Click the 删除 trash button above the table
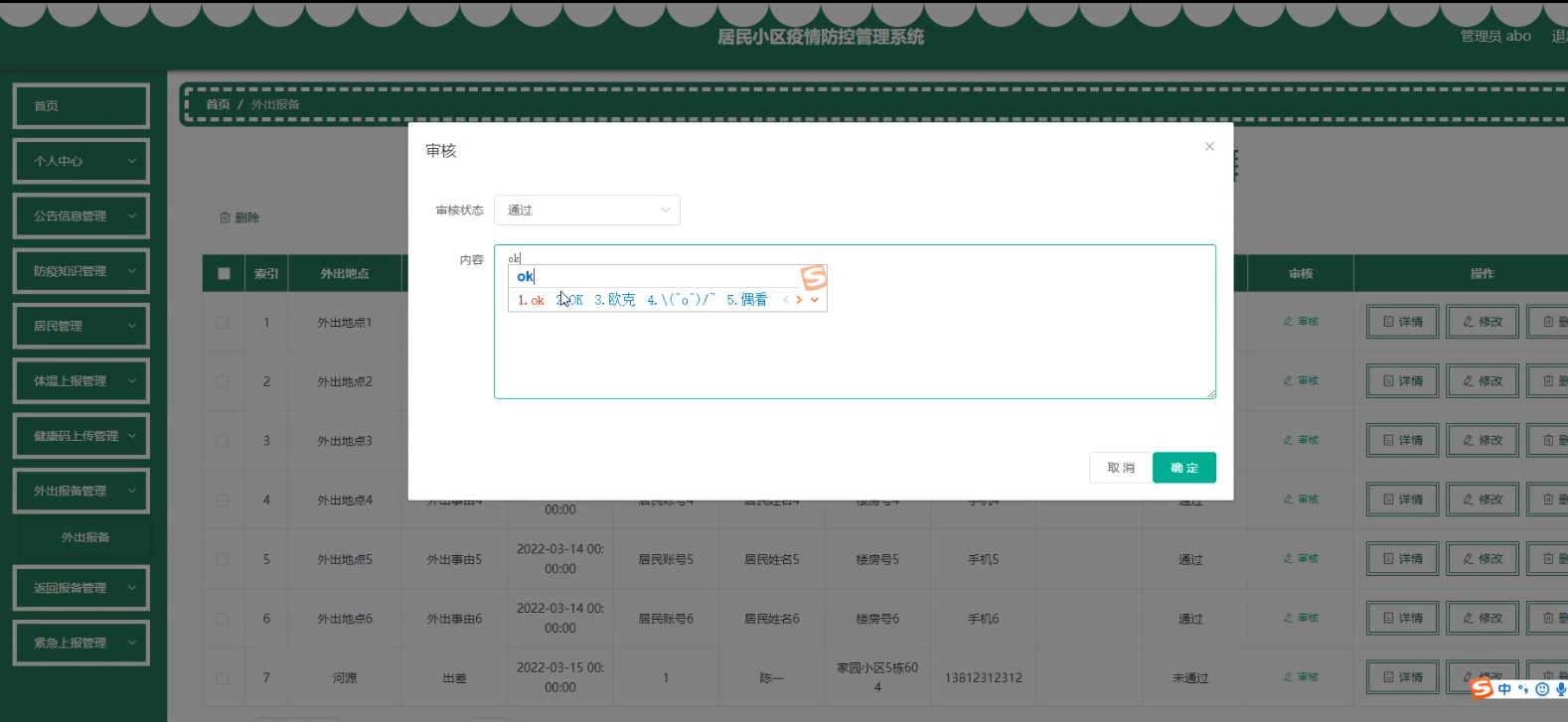 point(239,217)
